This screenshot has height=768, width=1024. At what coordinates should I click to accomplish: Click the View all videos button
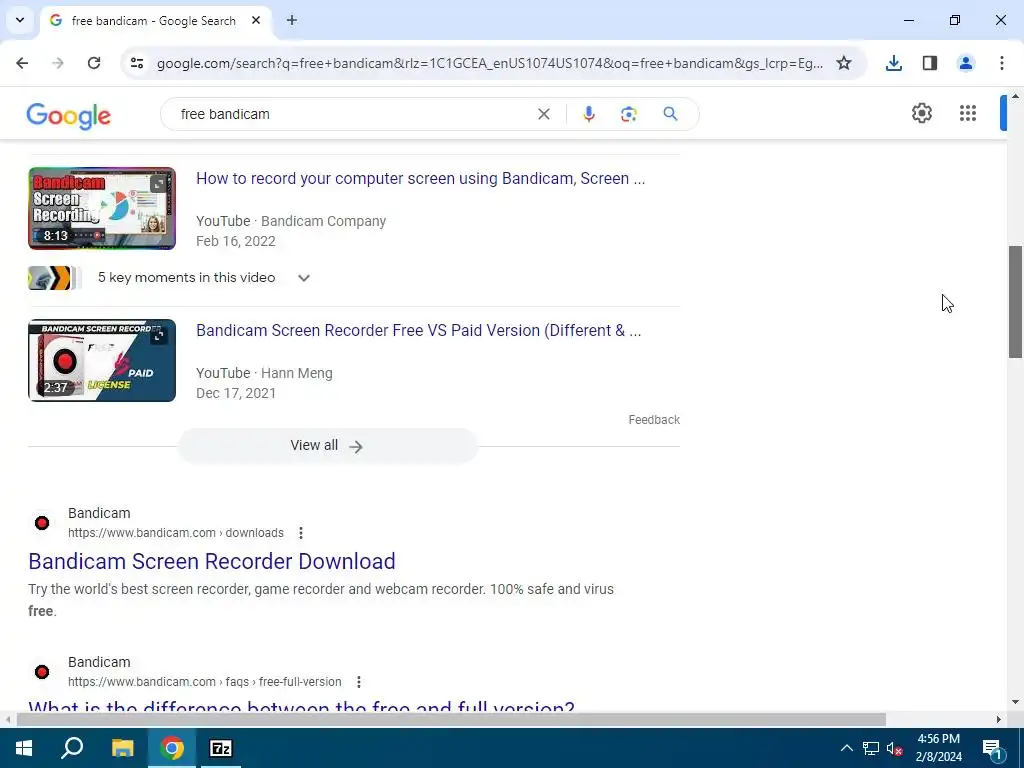click(328, 445)
